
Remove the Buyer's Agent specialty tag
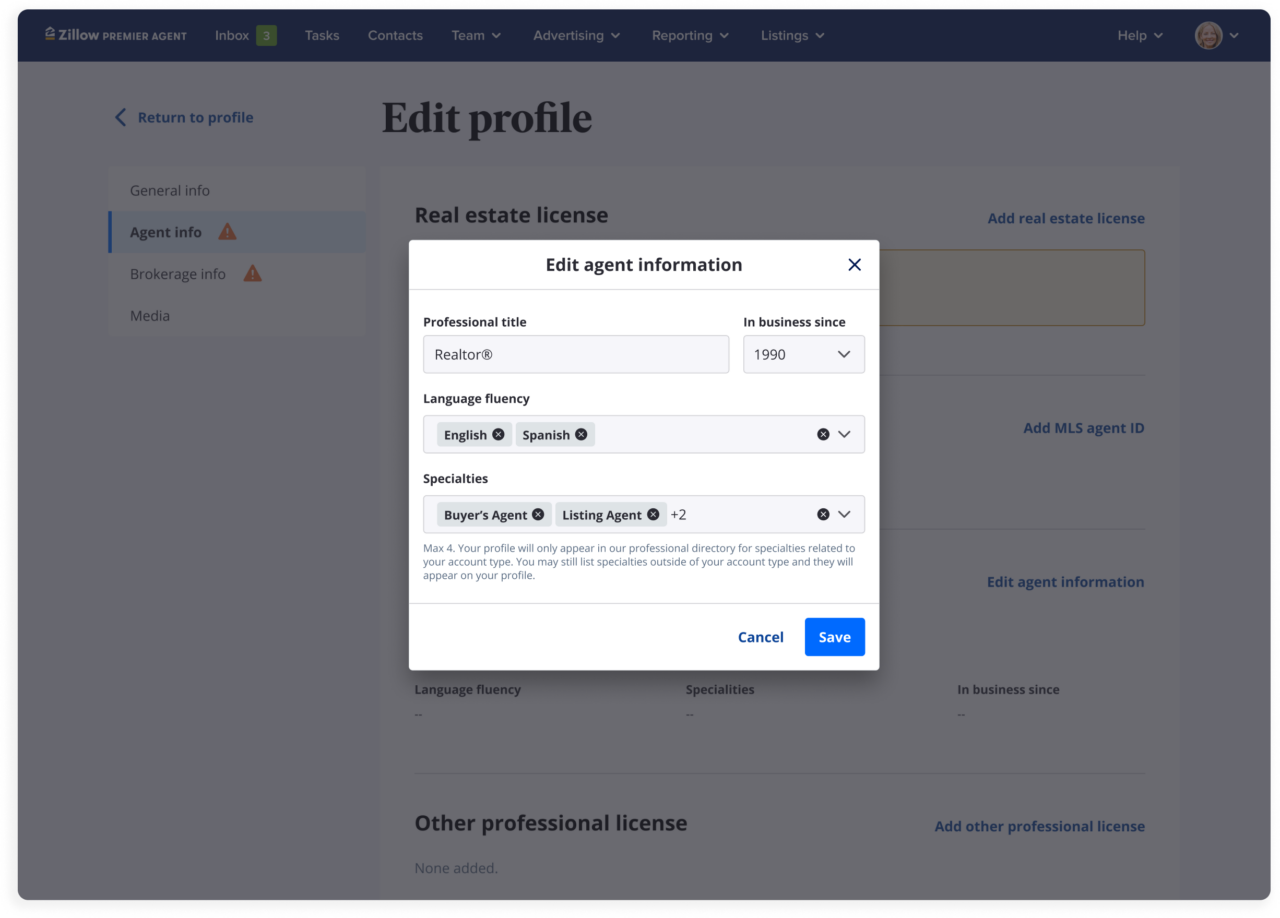[x=538, y=515]
